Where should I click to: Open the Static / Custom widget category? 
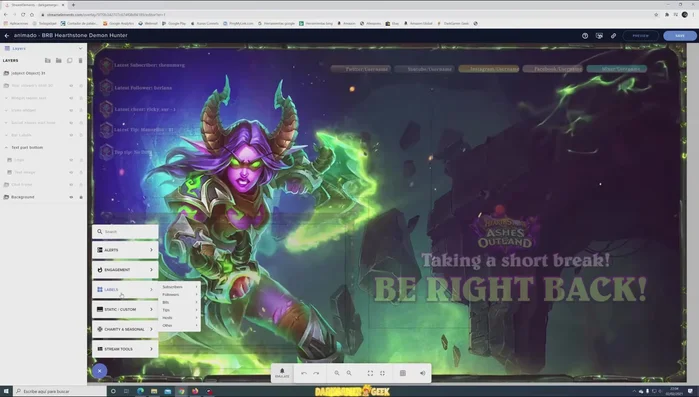[x=125, y=309]
